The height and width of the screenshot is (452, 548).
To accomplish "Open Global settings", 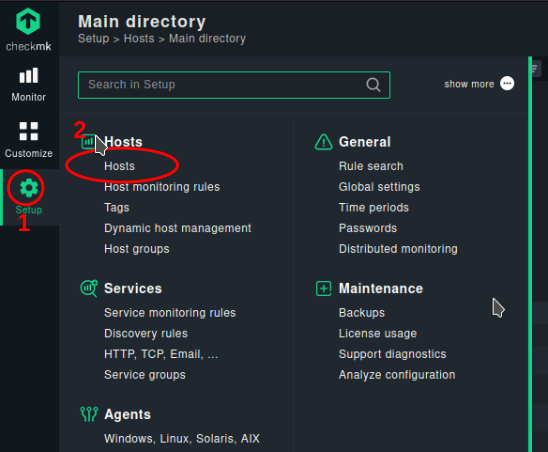I will coord(379,187).
